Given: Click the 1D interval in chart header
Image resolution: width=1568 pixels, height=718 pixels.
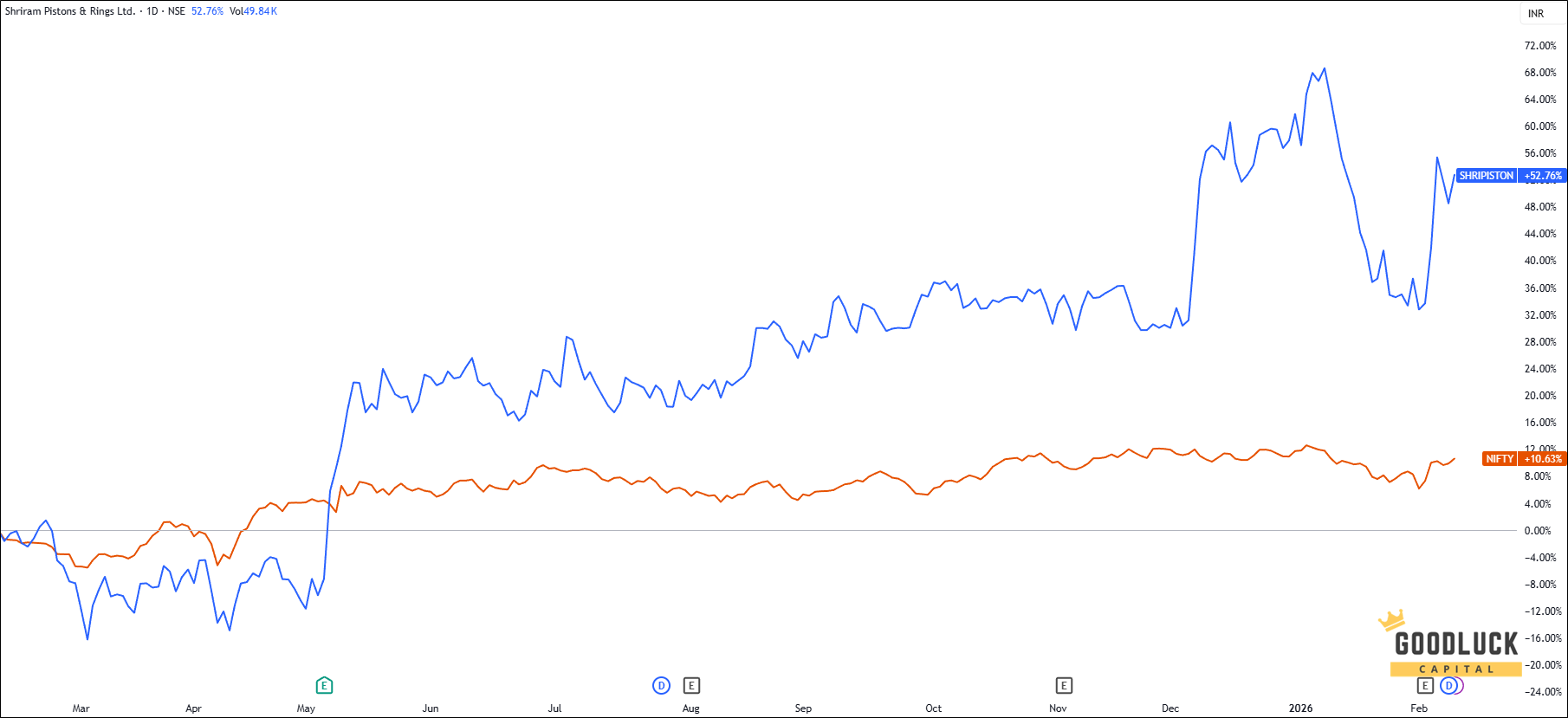Looking at the screenshot, I should pos(152,11).
